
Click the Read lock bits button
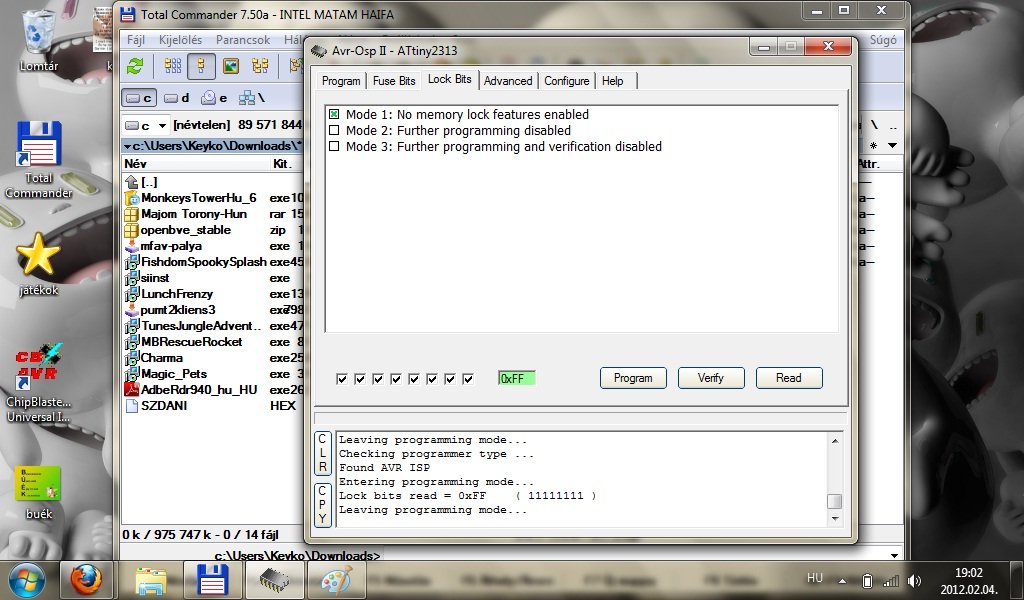(789, 378)
